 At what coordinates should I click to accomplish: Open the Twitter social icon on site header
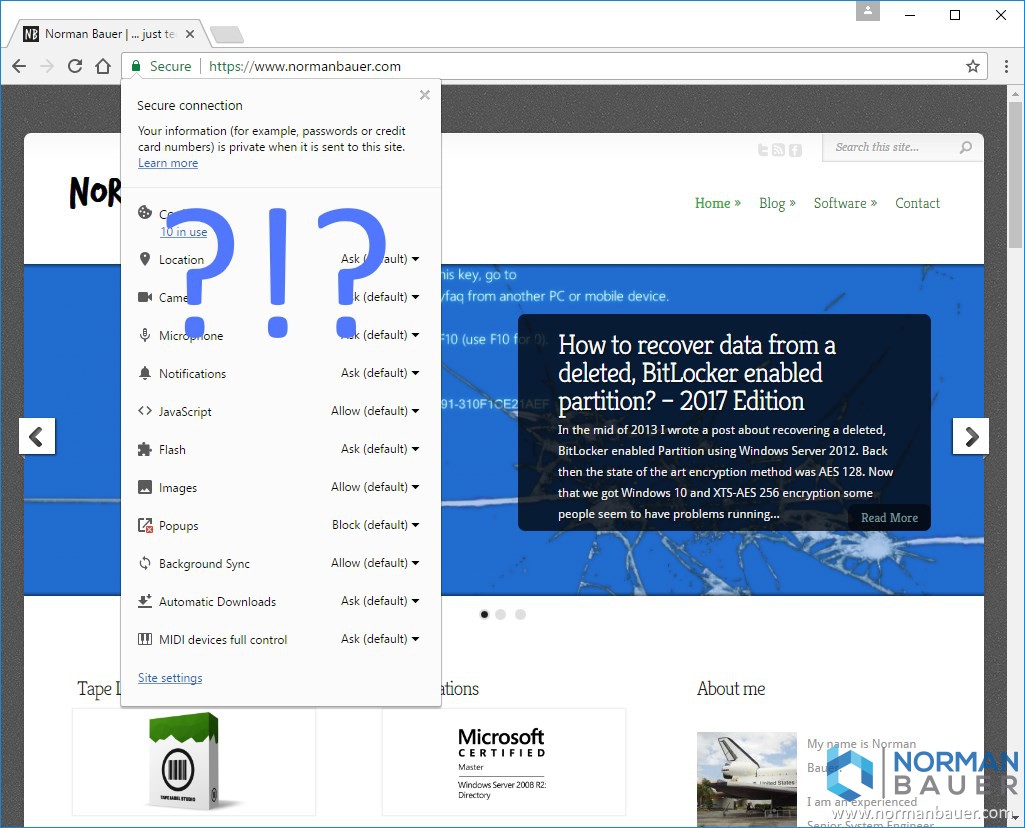(x=763, y=150)
